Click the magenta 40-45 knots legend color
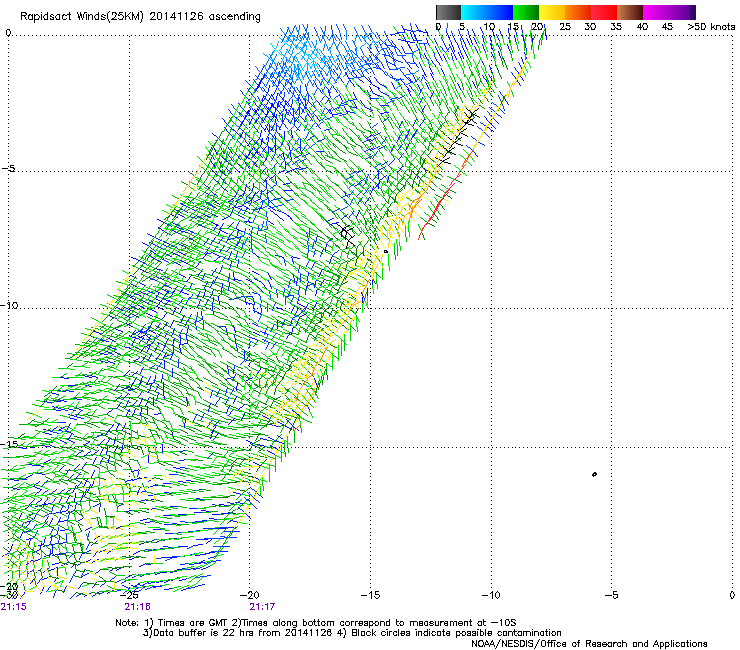This screenshot has width=740, height=650. 656,12
